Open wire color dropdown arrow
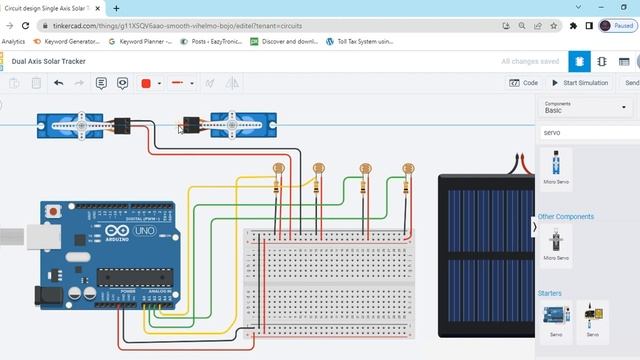This screenshot has height=360, width=640. pos(159,84)
